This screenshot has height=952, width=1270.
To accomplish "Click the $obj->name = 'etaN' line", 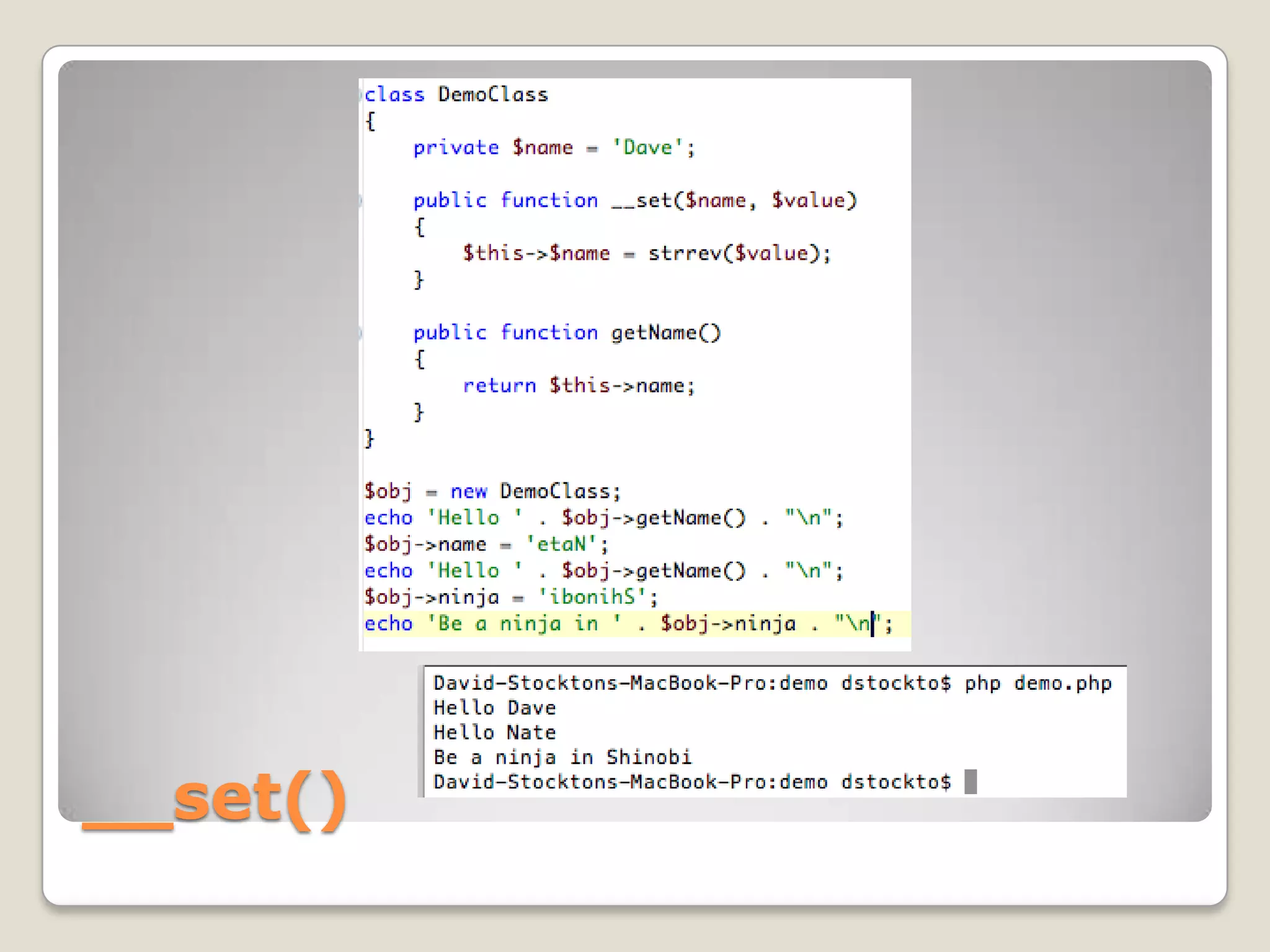I will 486,544.
